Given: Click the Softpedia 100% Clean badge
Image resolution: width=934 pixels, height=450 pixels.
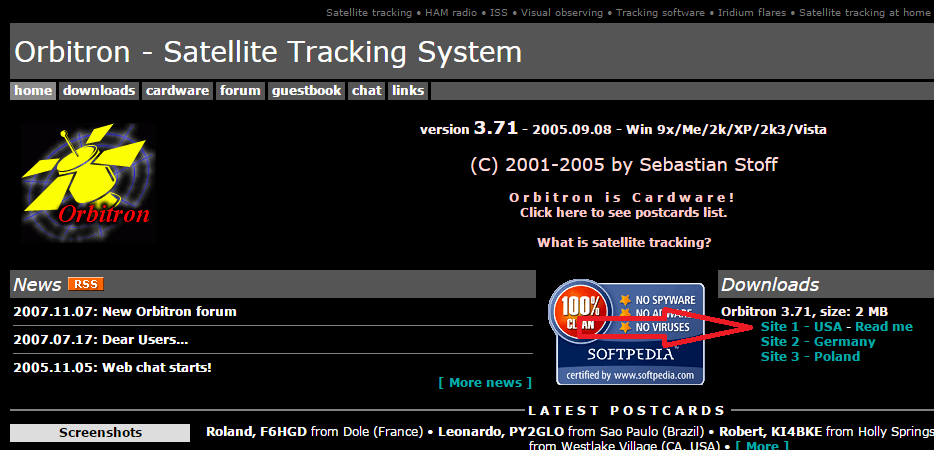Looking at the screenshot, I should [626, 333].
